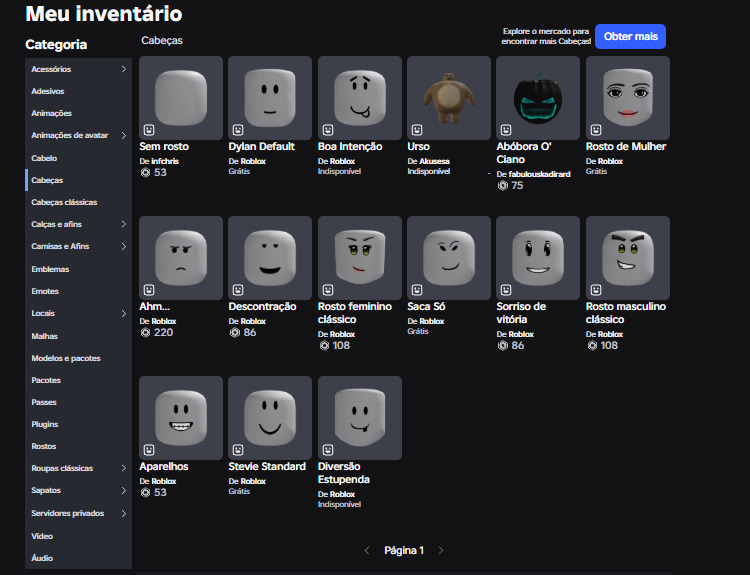Click the Robux icon under Sem rosto

[x=146, y=173]
